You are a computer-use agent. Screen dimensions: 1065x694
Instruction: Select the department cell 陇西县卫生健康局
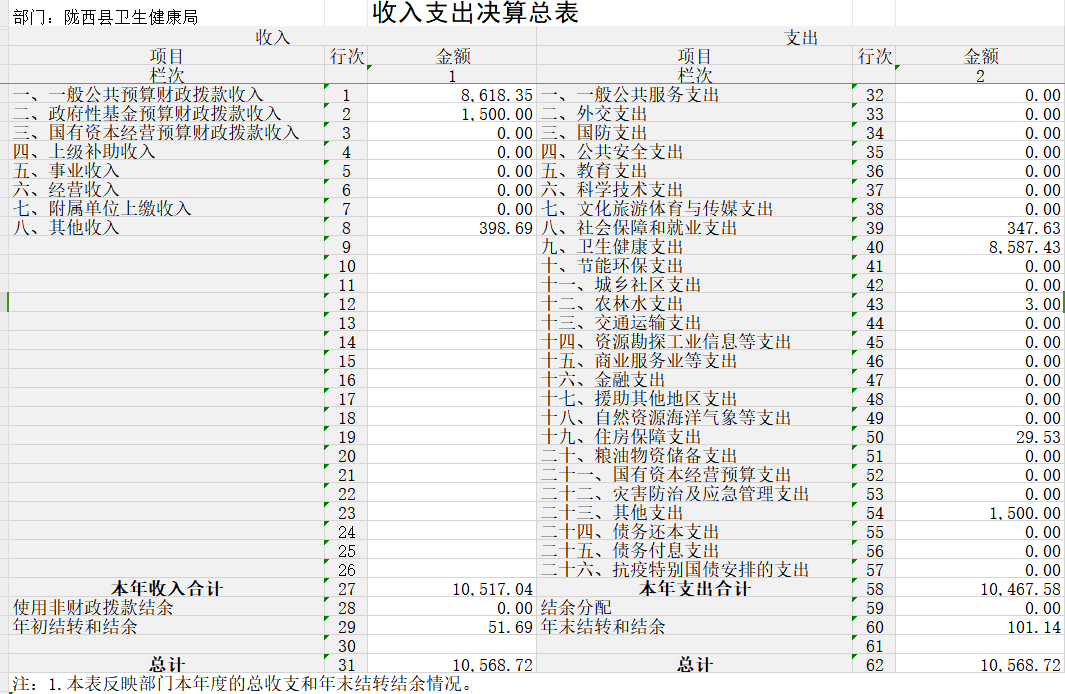point(105,17)
